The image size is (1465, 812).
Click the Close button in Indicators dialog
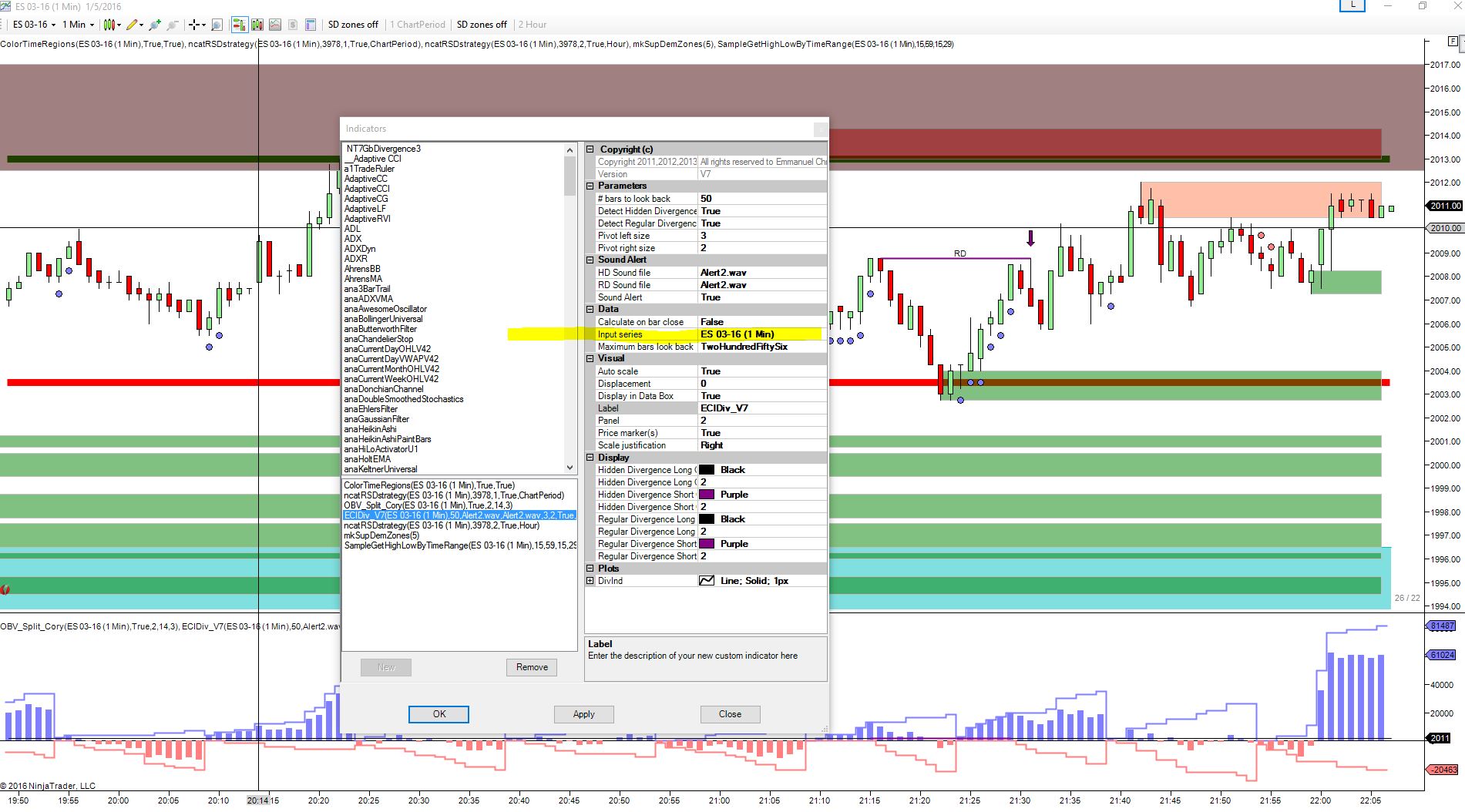click(730, 714)
